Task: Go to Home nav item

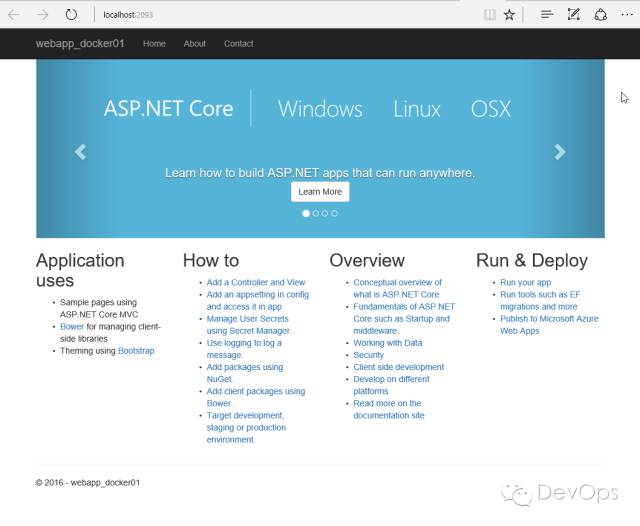Action: pyautogui.click(x=154, y=44)
